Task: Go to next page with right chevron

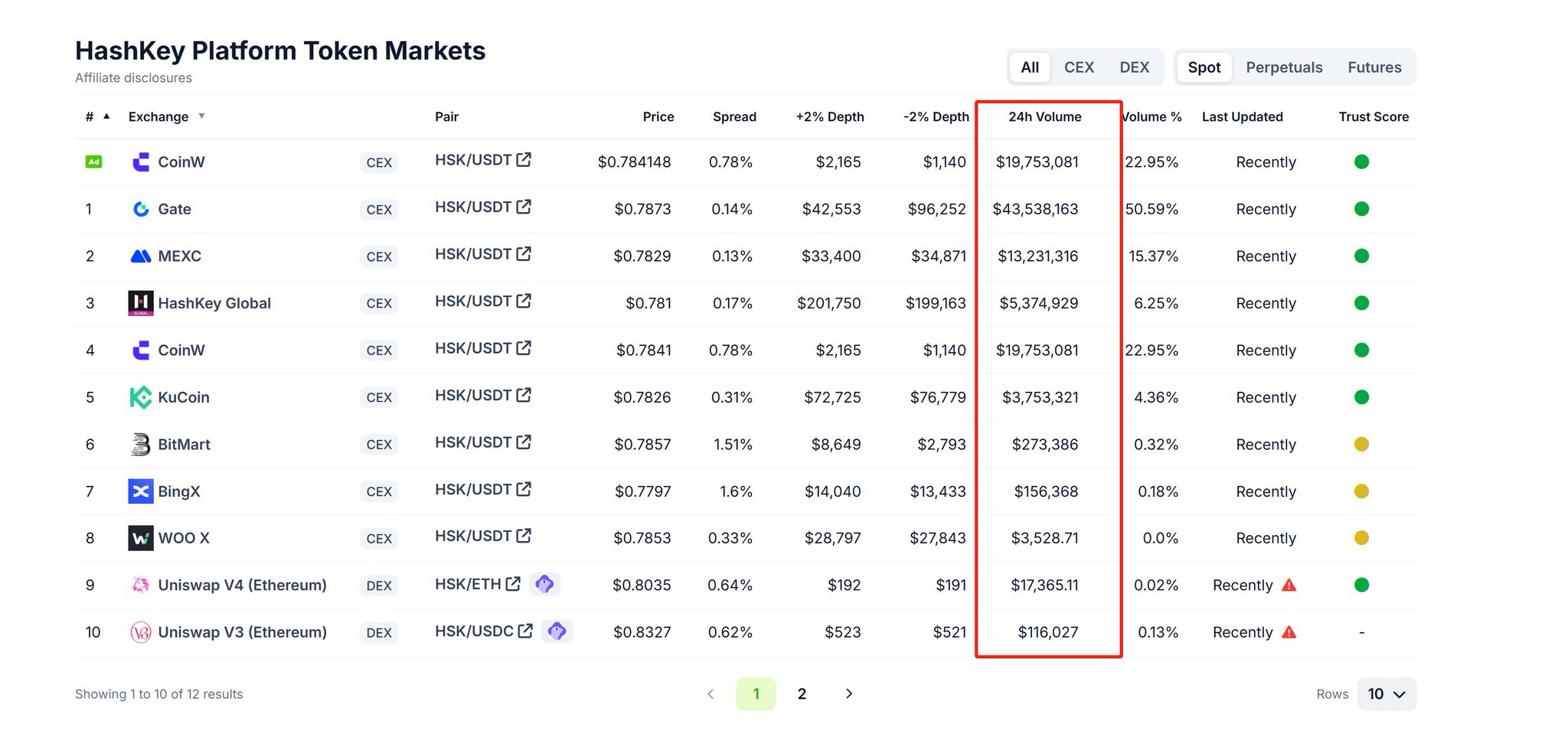Action: [849, 693]
